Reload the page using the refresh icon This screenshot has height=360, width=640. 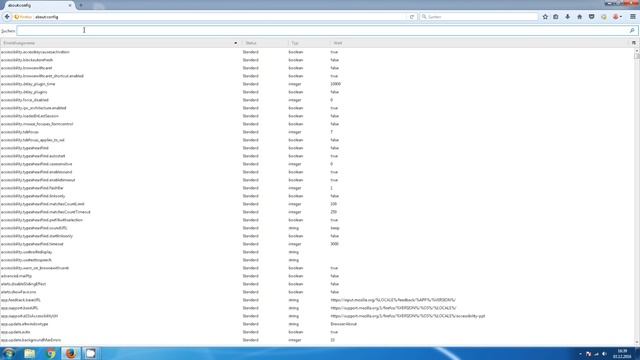click(411, 17)
